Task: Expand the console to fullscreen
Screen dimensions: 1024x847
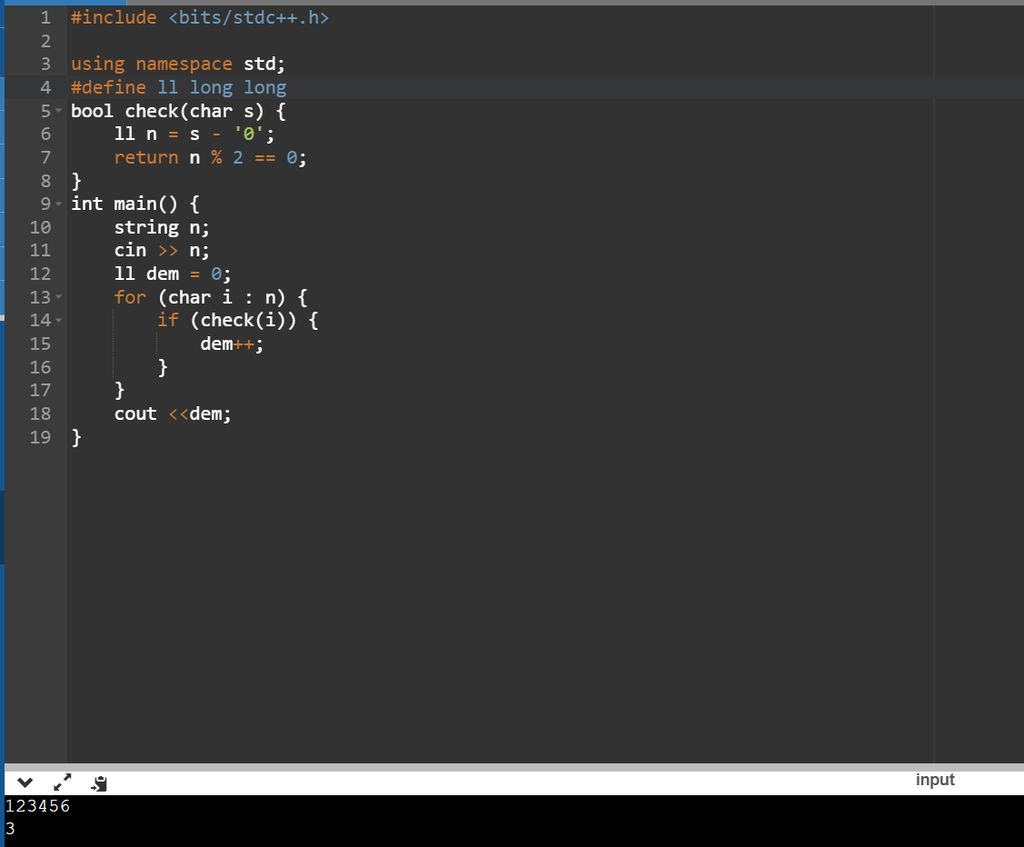Action: 62,782
